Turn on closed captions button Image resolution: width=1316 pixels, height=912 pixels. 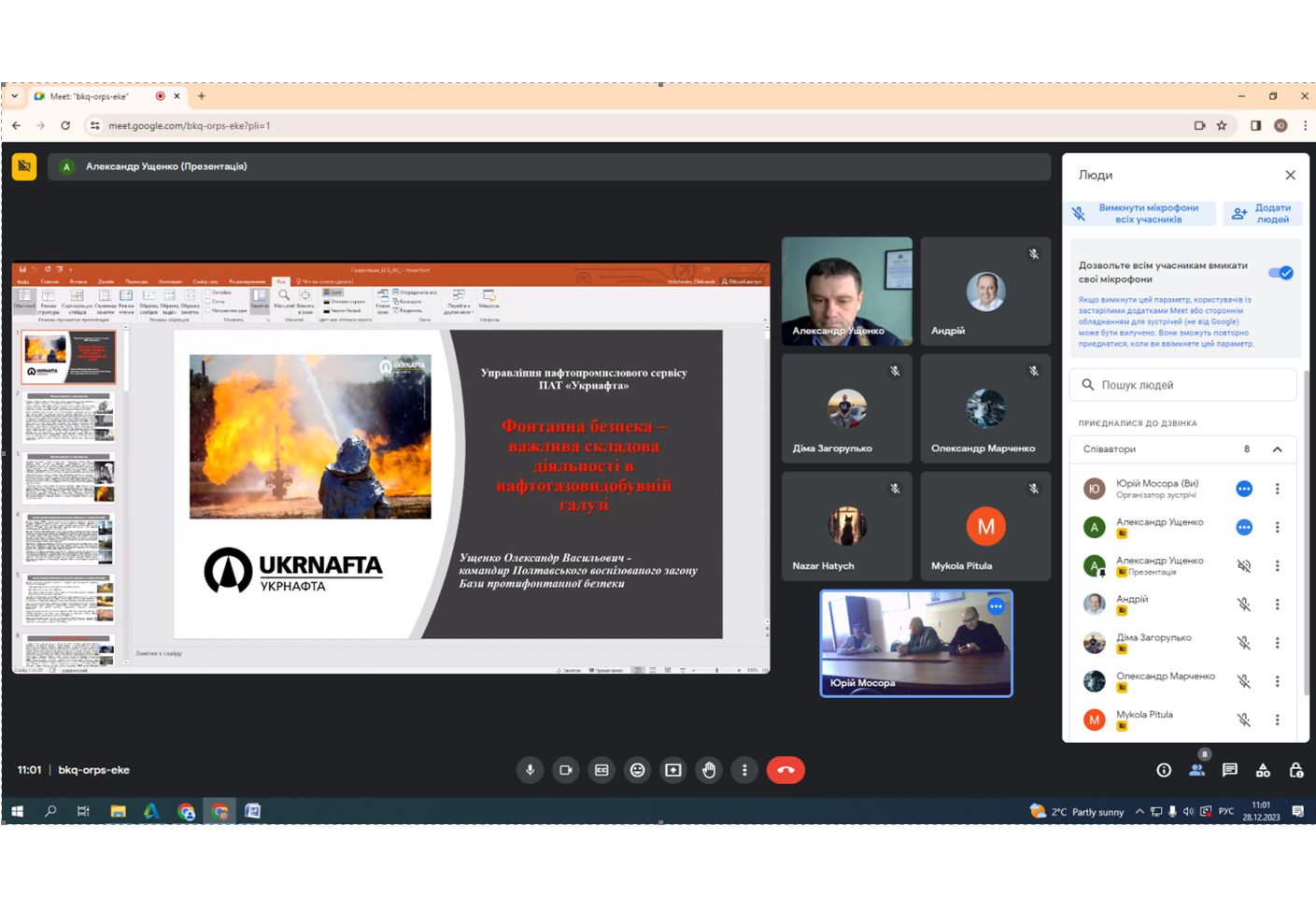(601, 770)
